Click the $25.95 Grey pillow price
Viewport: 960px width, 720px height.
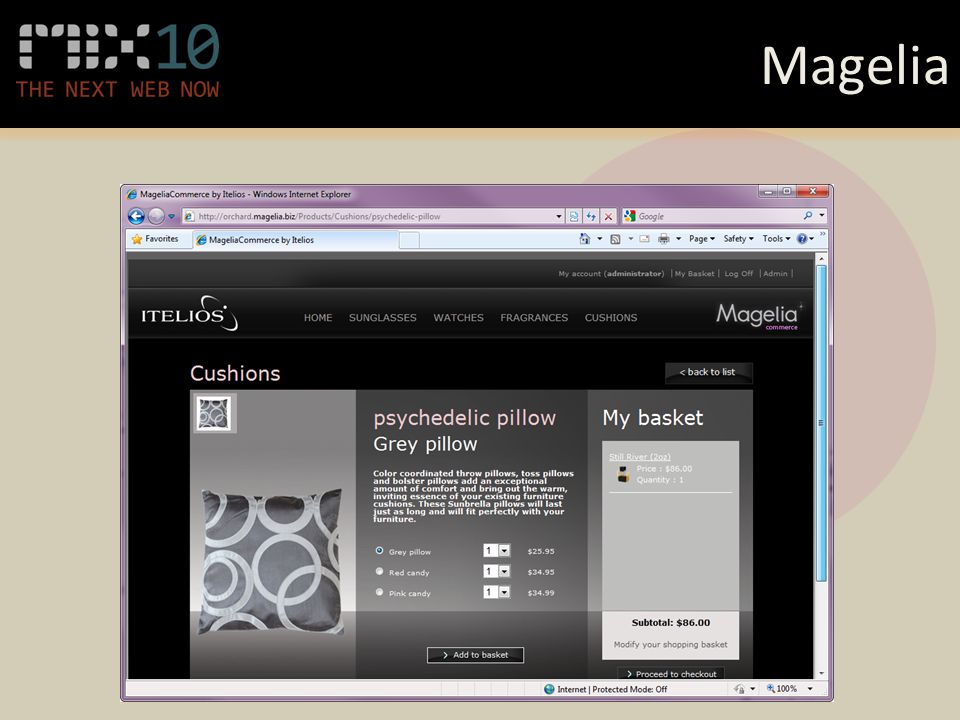(x=541, y=551)
